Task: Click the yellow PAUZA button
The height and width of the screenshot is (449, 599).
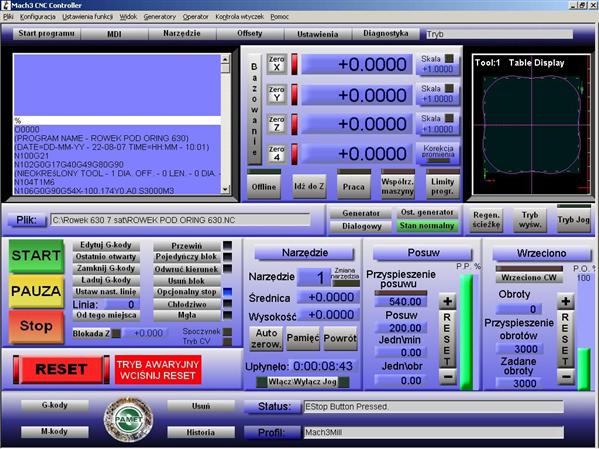Action: coord(36,291)
